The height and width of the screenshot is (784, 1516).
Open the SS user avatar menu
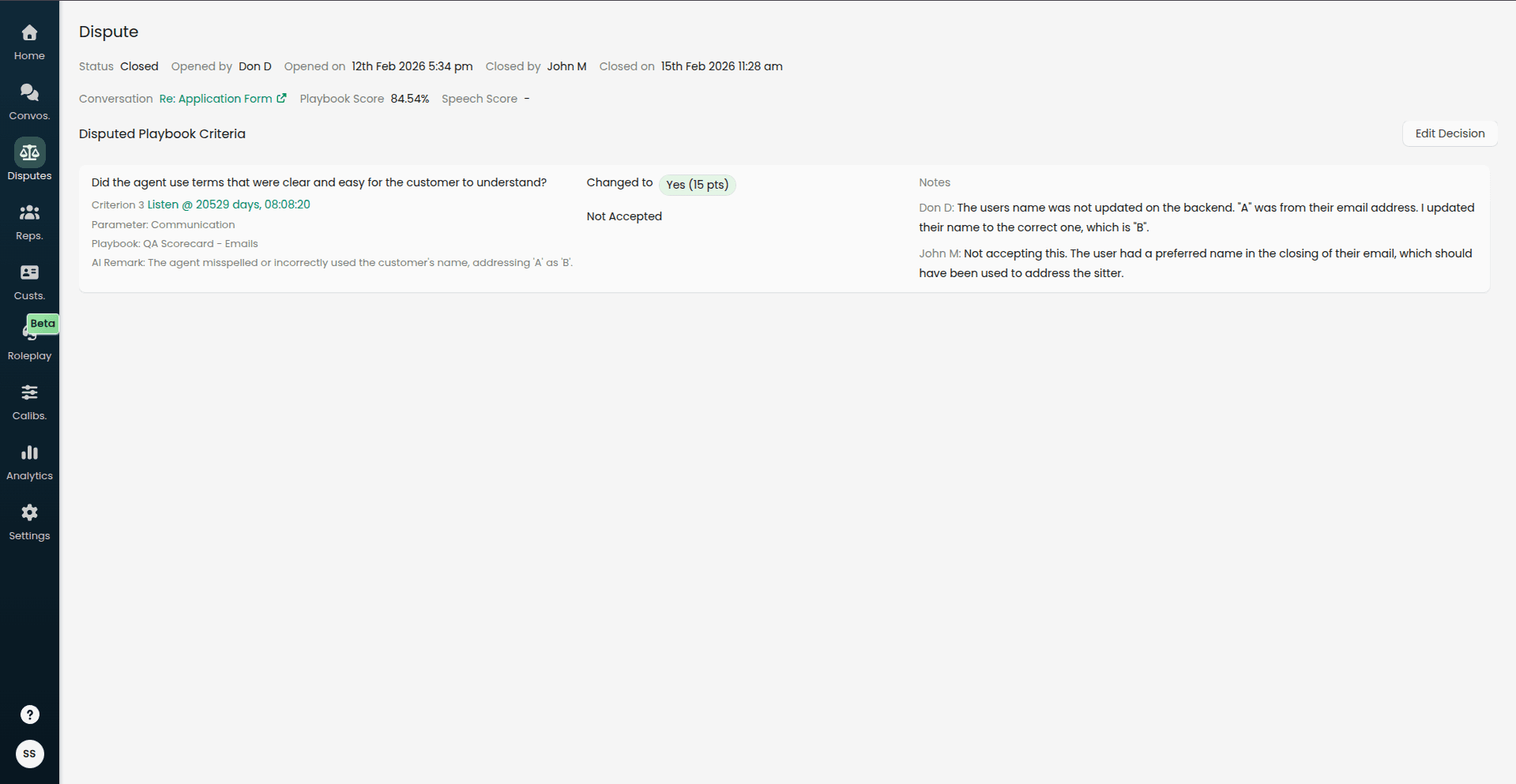29,754
